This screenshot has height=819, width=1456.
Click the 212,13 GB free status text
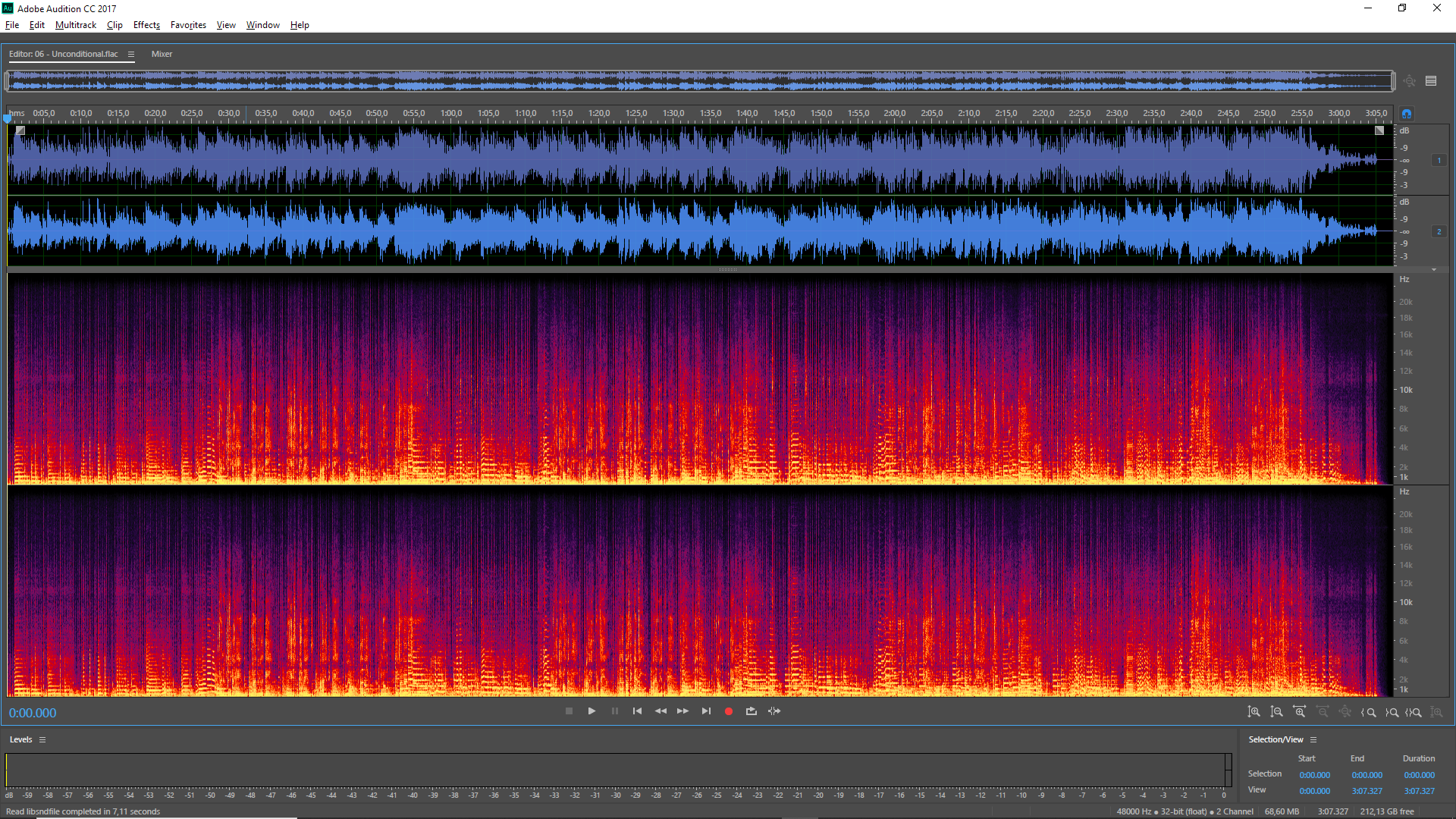[1387, 811]
